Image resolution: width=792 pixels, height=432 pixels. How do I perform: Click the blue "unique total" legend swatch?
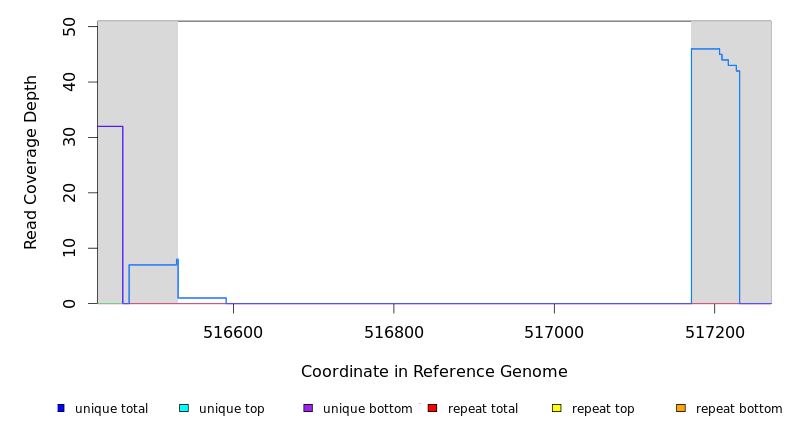[61, 408]
